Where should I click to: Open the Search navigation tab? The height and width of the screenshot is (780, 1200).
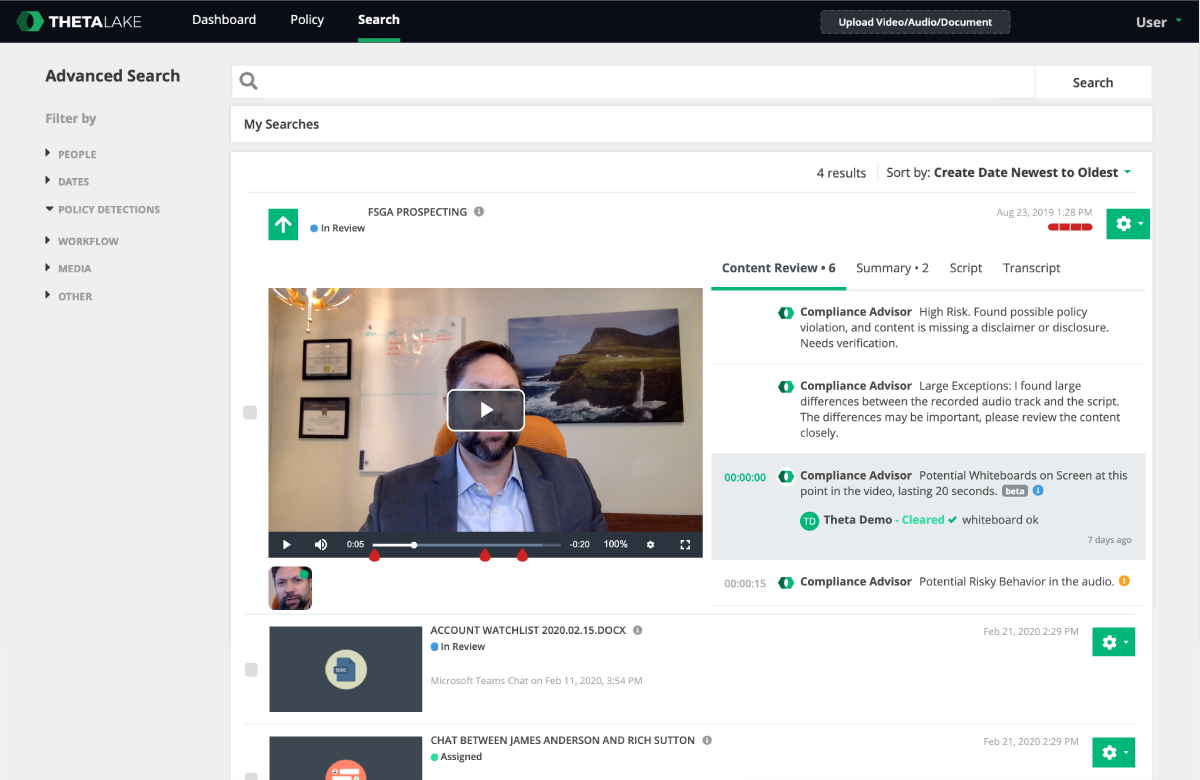point(379,20)
